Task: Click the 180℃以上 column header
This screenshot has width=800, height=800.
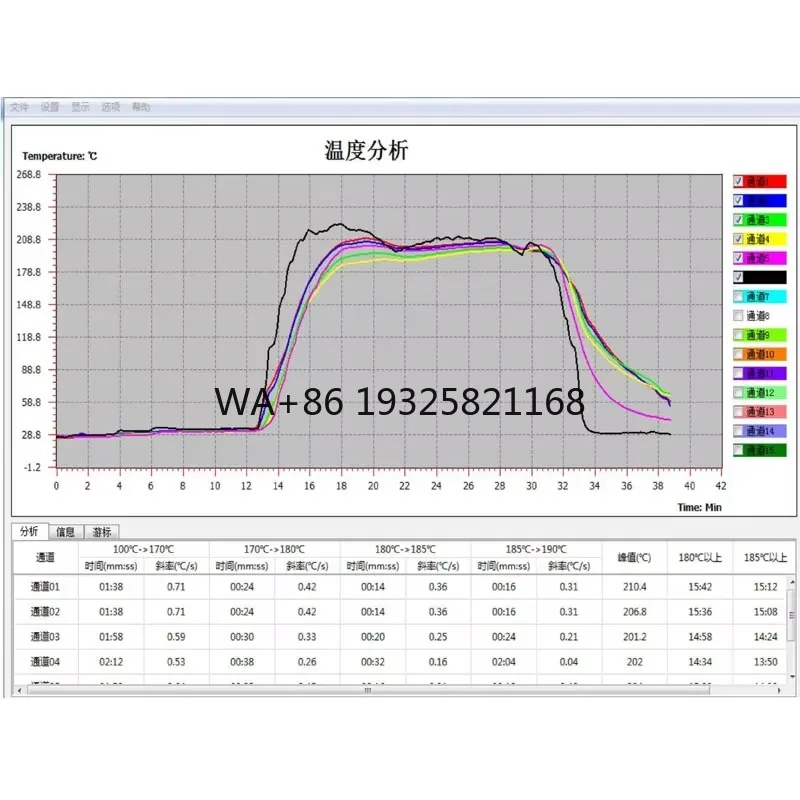Action: tap(700, 558)
